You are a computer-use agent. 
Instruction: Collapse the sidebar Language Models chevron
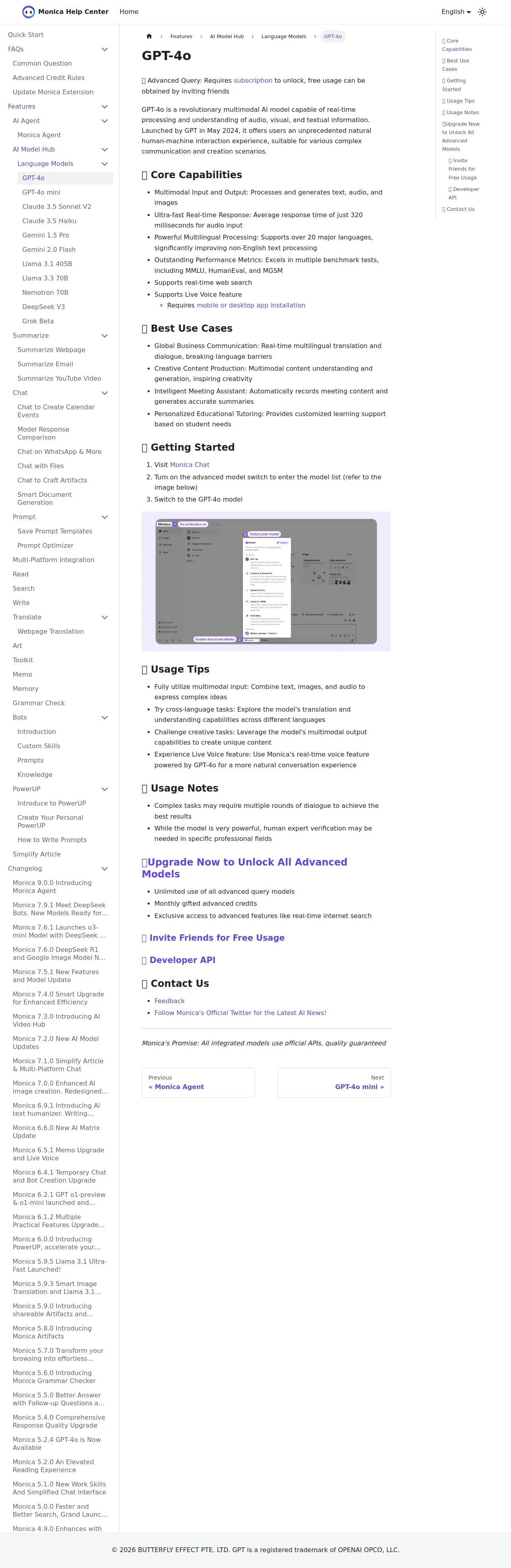click(x=105, y=164)
